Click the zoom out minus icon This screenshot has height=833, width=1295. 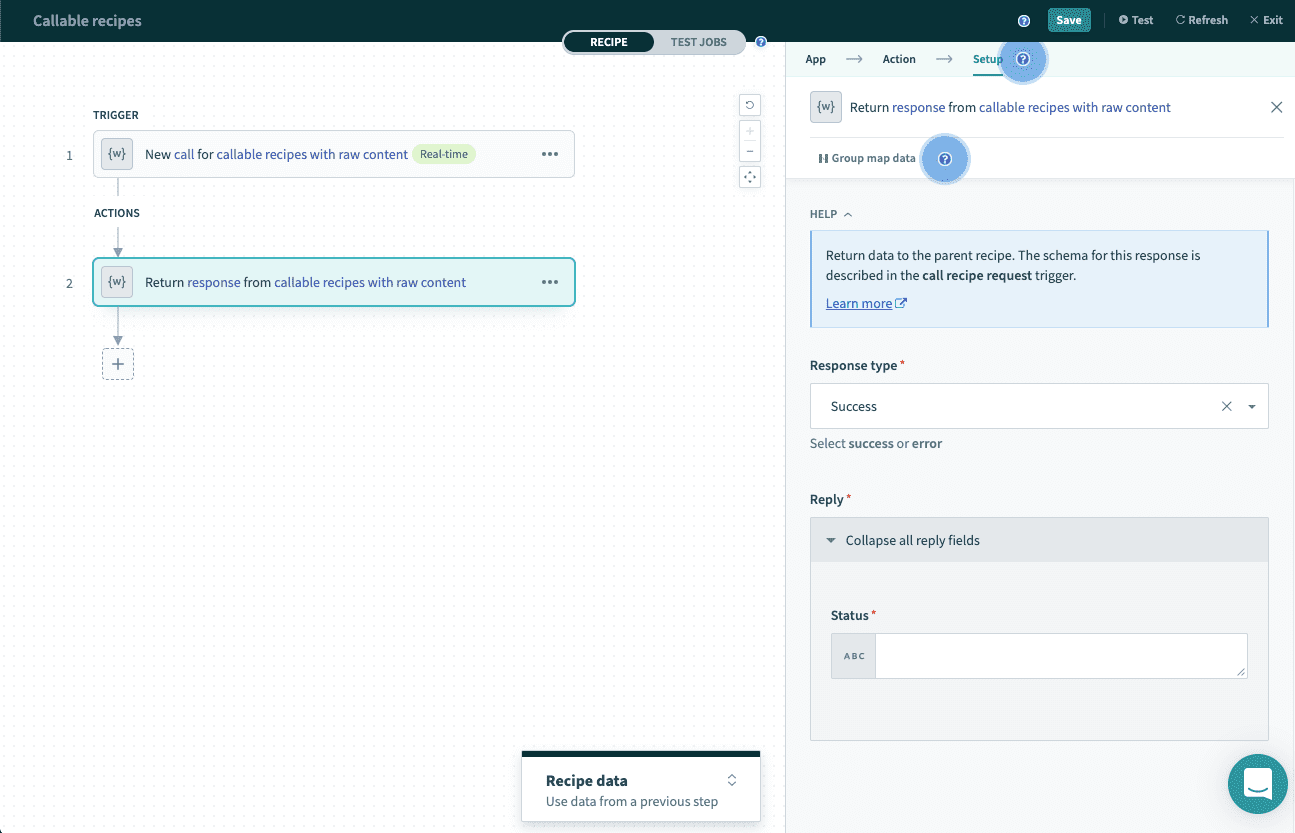[x=749, y=152]
